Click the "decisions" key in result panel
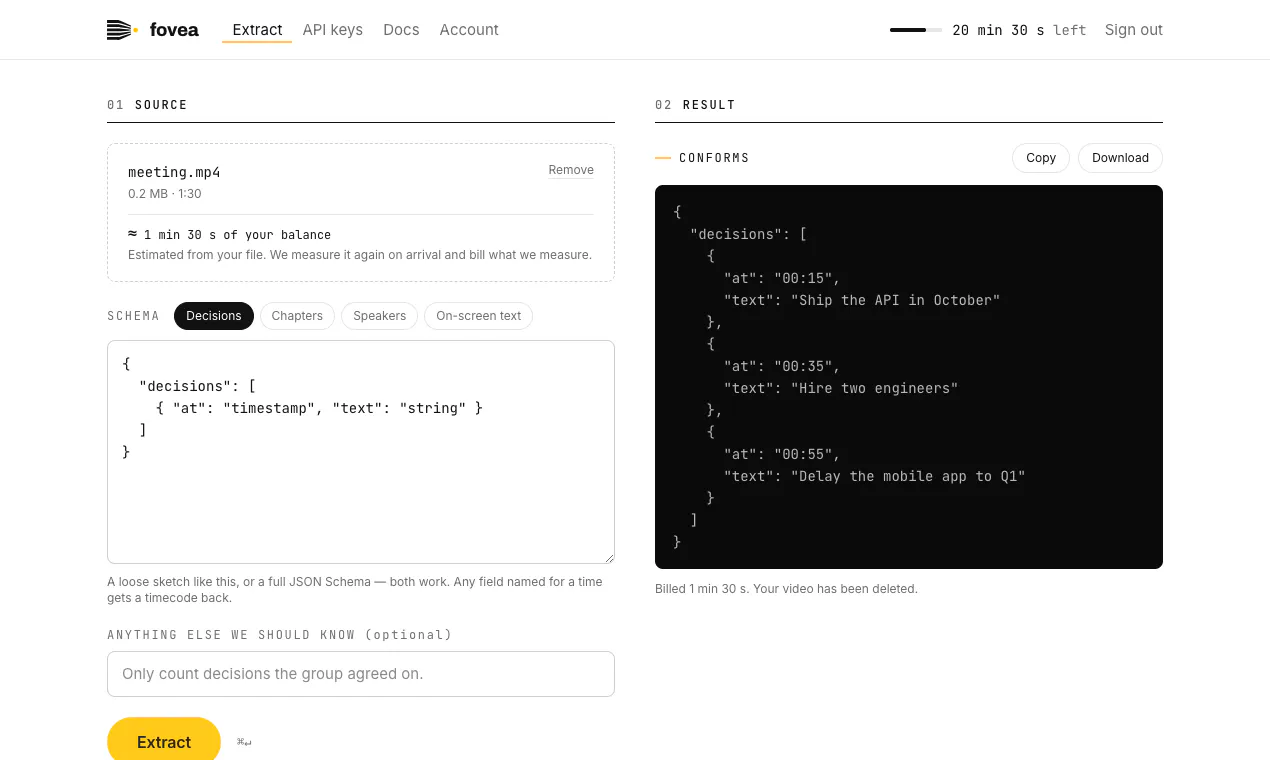1270x760 pixels. click(x=736, y=234)
